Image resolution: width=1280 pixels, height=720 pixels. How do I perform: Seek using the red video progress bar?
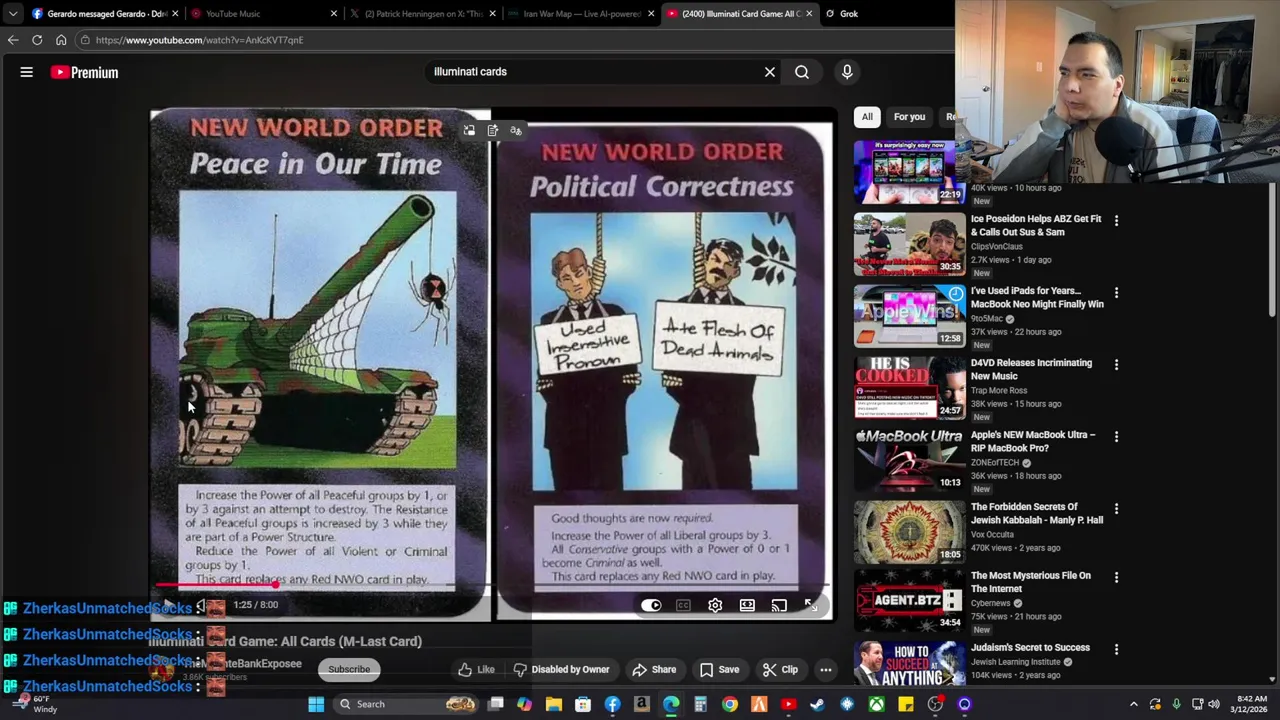[492, 586]
